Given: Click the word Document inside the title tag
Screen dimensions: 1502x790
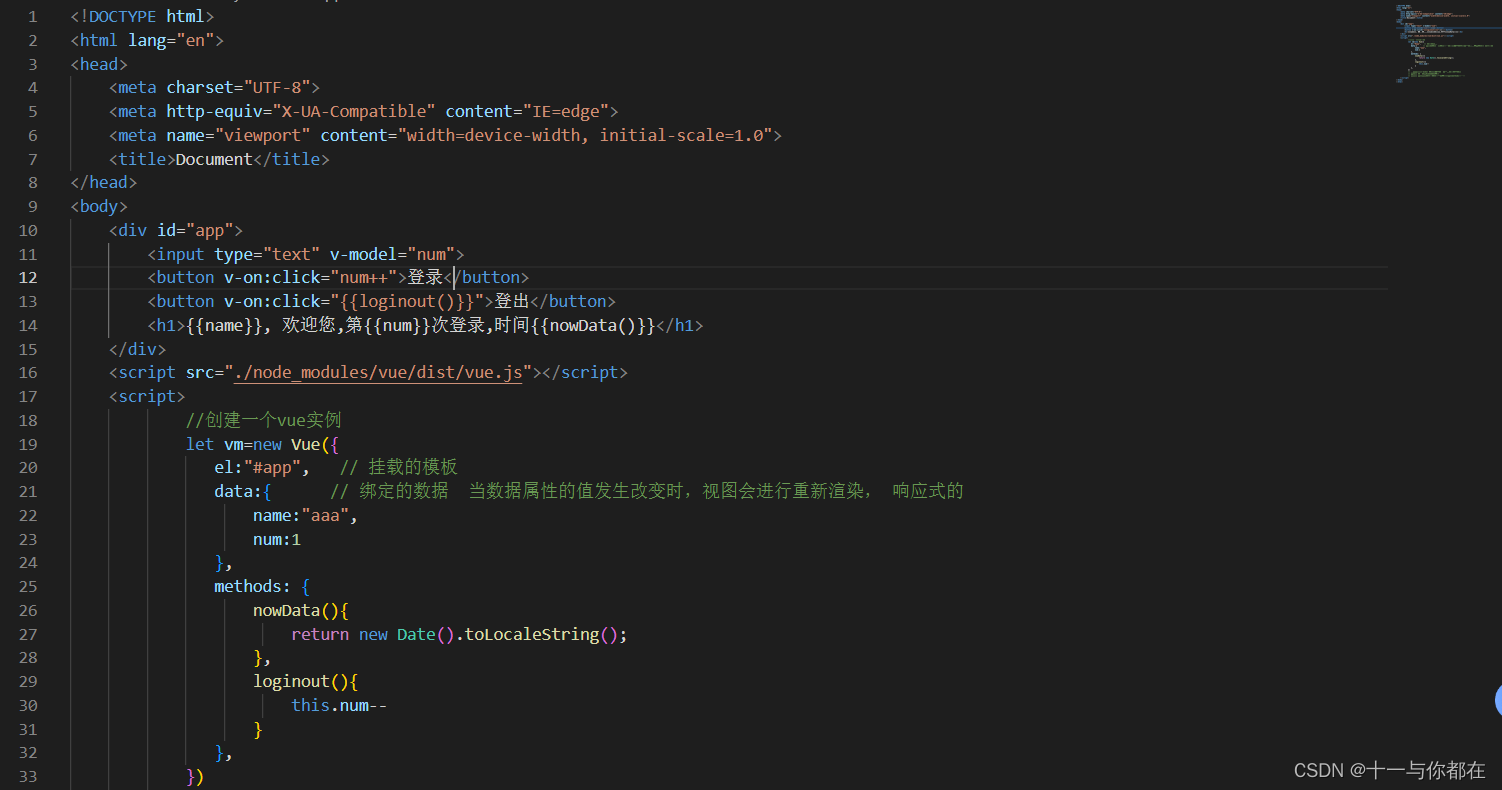Looking at the screenshot, I should click(214, 160).
